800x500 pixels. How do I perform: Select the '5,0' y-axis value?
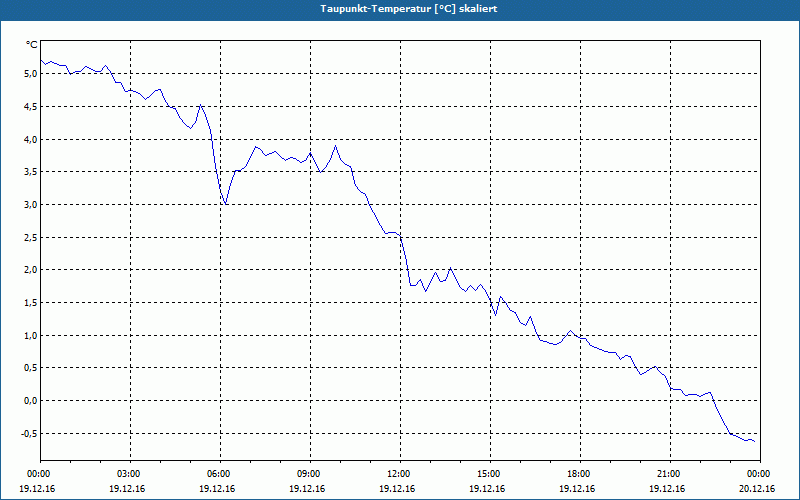click(x=31, y=74)
